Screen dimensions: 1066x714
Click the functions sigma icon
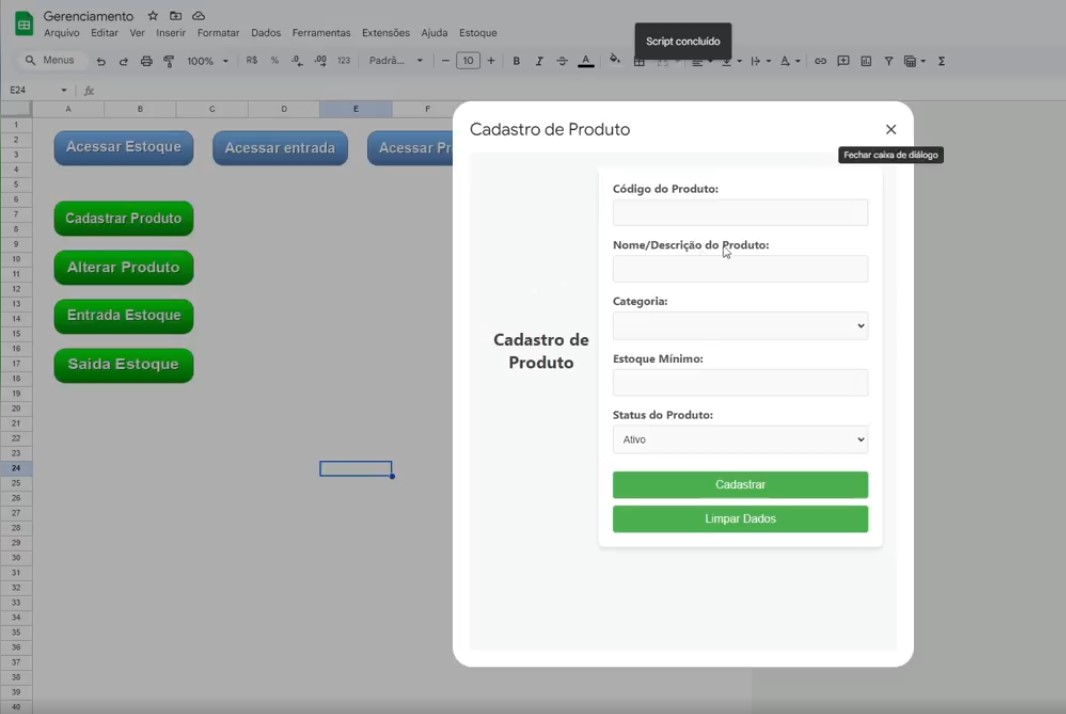(x=942, y=61)
